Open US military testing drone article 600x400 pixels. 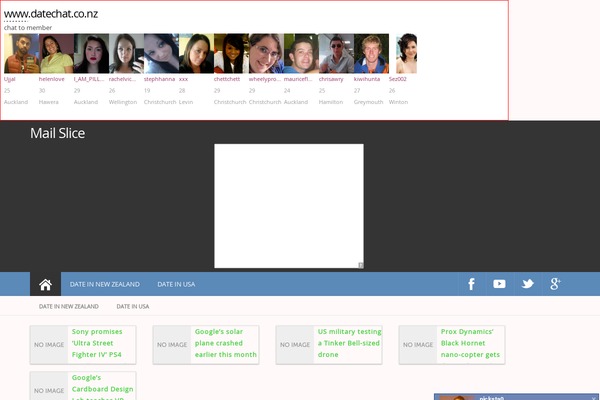349,343
